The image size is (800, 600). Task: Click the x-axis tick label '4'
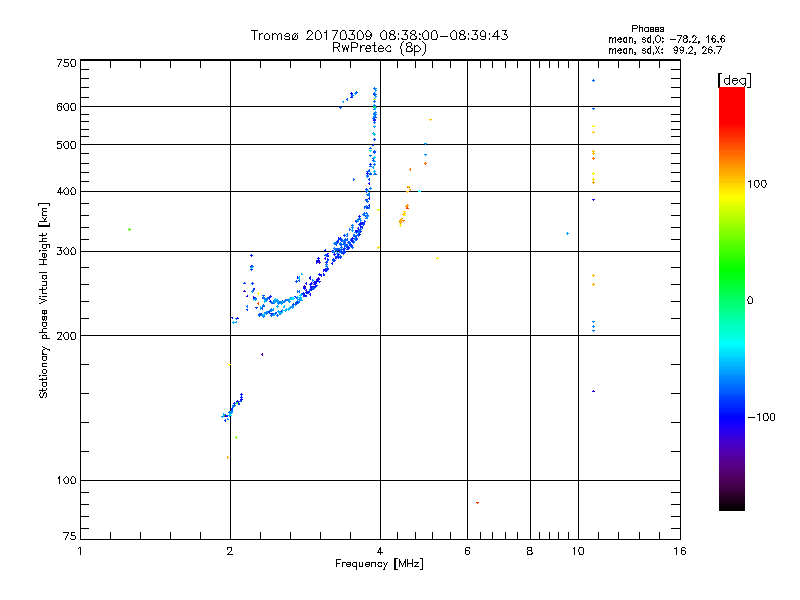click(x=380, y=551)
